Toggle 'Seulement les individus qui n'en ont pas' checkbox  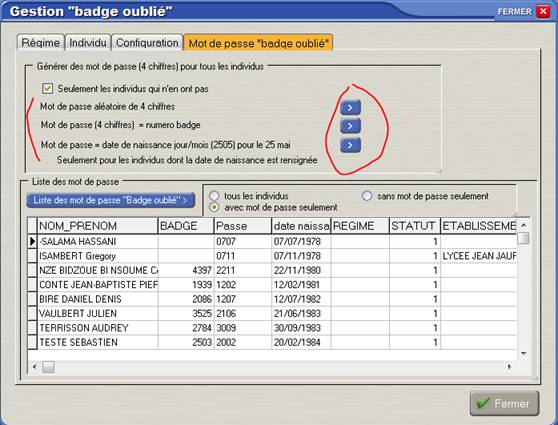(x=47, y=88)
